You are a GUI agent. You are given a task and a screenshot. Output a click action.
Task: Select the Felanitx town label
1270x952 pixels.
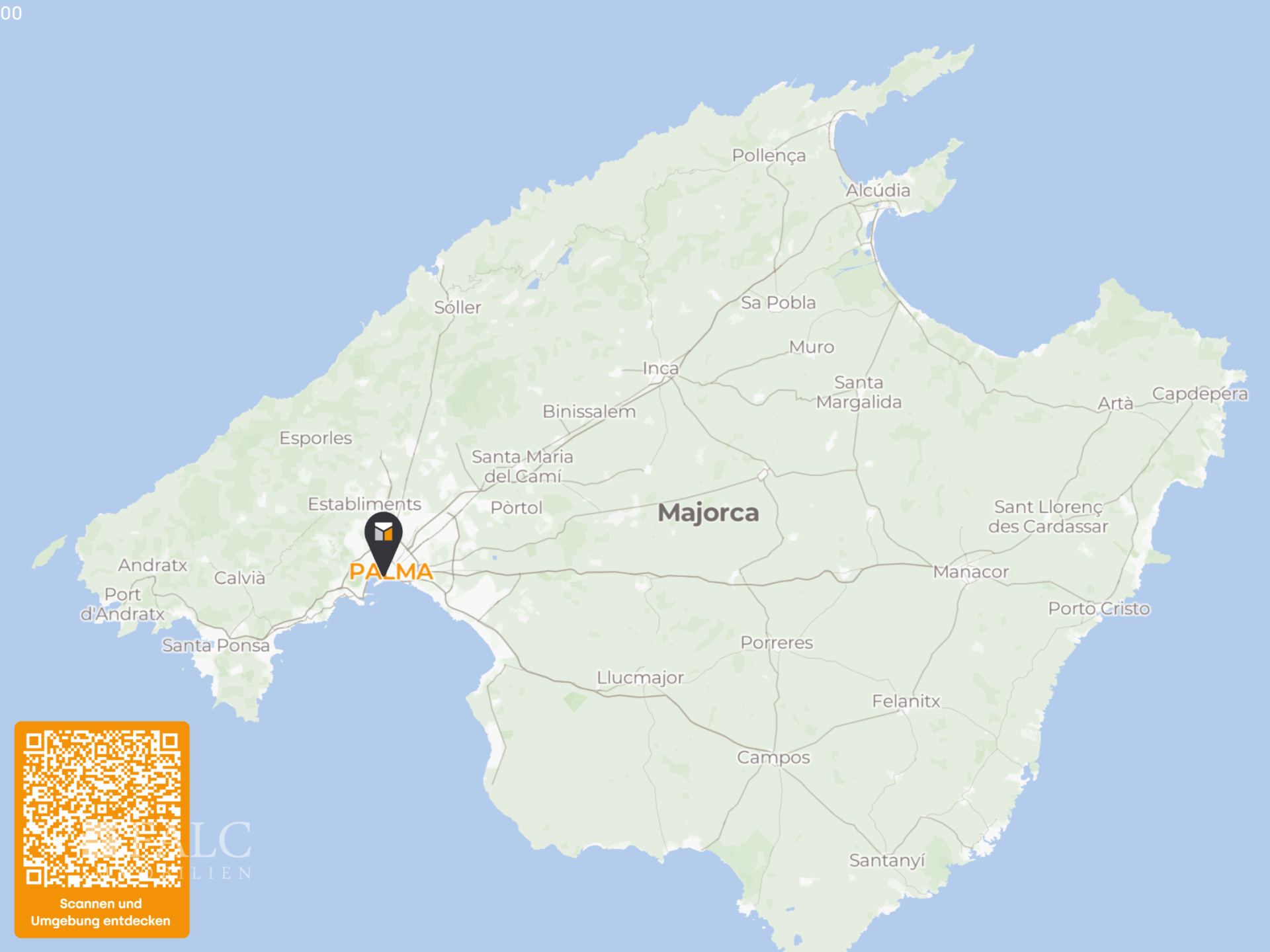pyautogui.click(x=906, y=701)
